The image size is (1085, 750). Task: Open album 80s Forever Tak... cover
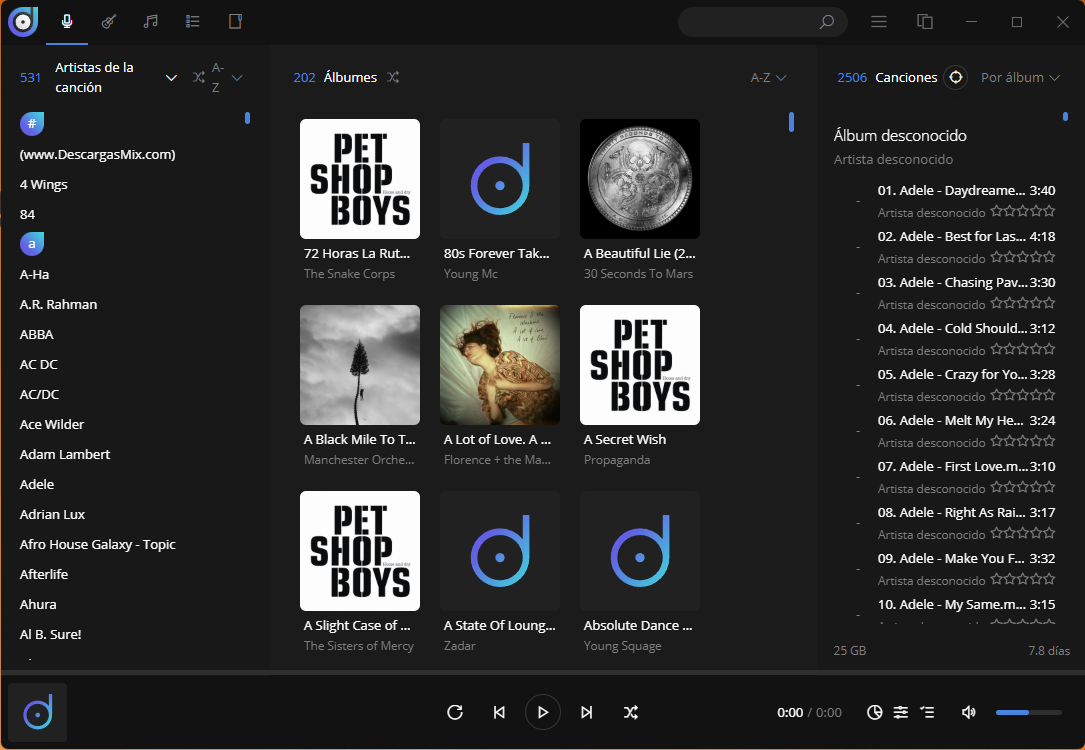coord(500,179)
